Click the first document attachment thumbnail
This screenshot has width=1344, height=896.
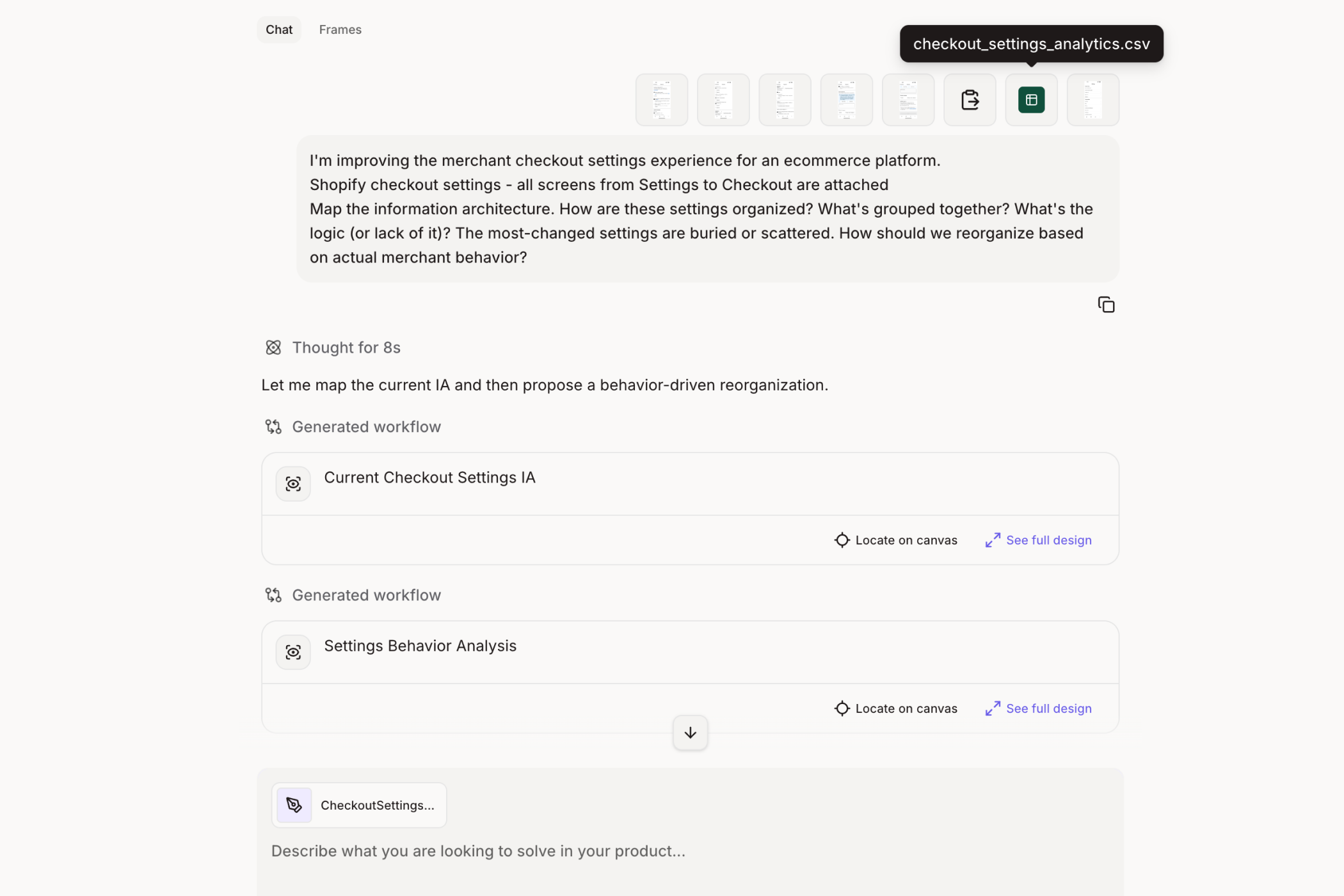click(x=660, y=99)
